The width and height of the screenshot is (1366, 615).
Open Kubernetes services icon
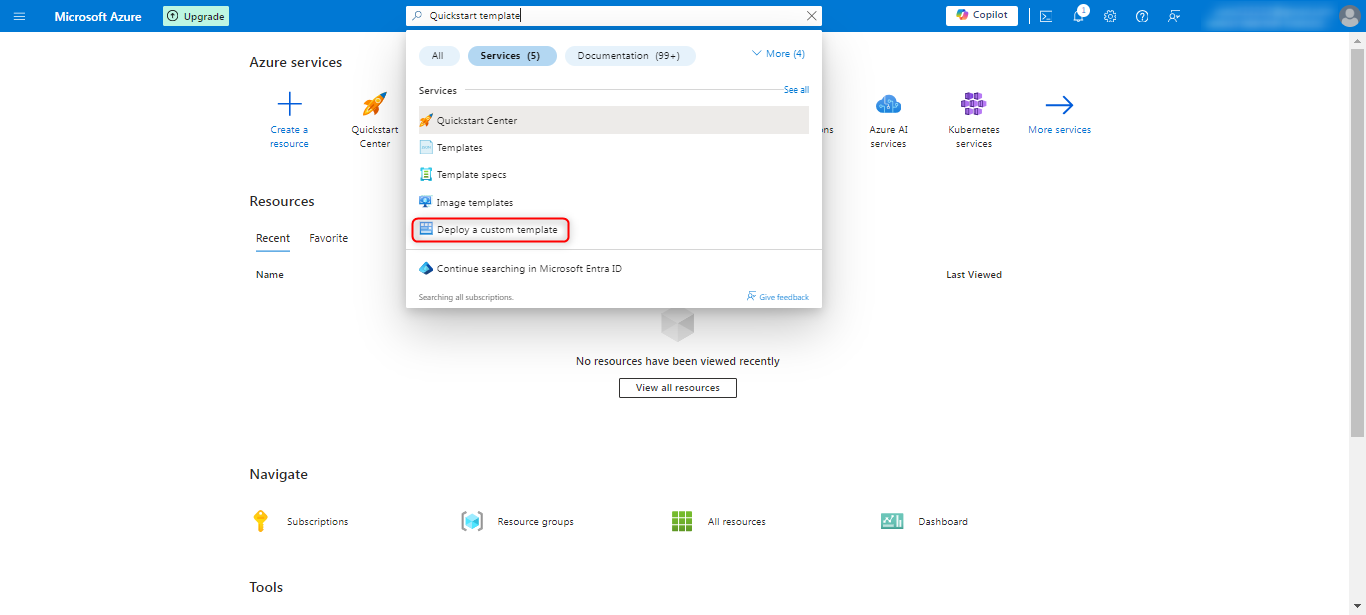[973, 104]
